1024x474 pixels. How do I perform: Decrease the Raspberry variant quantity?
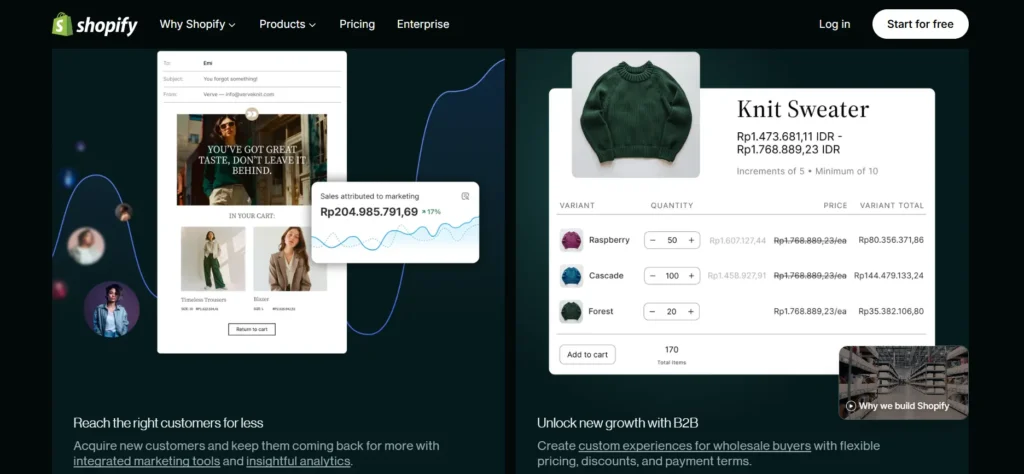(x=652, y=240)
